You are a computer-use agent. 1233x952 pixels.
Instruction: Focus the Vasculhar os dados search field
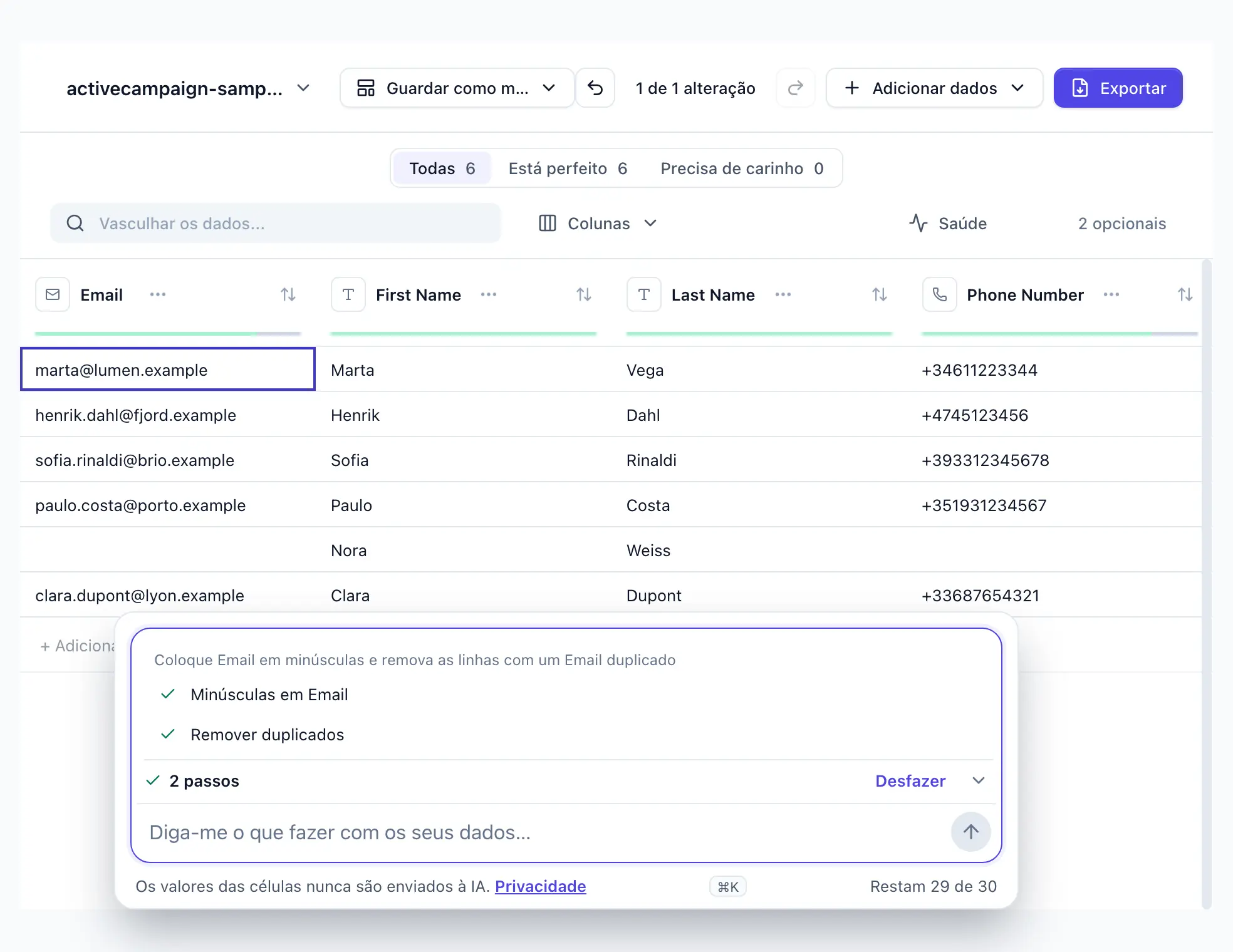276,223
